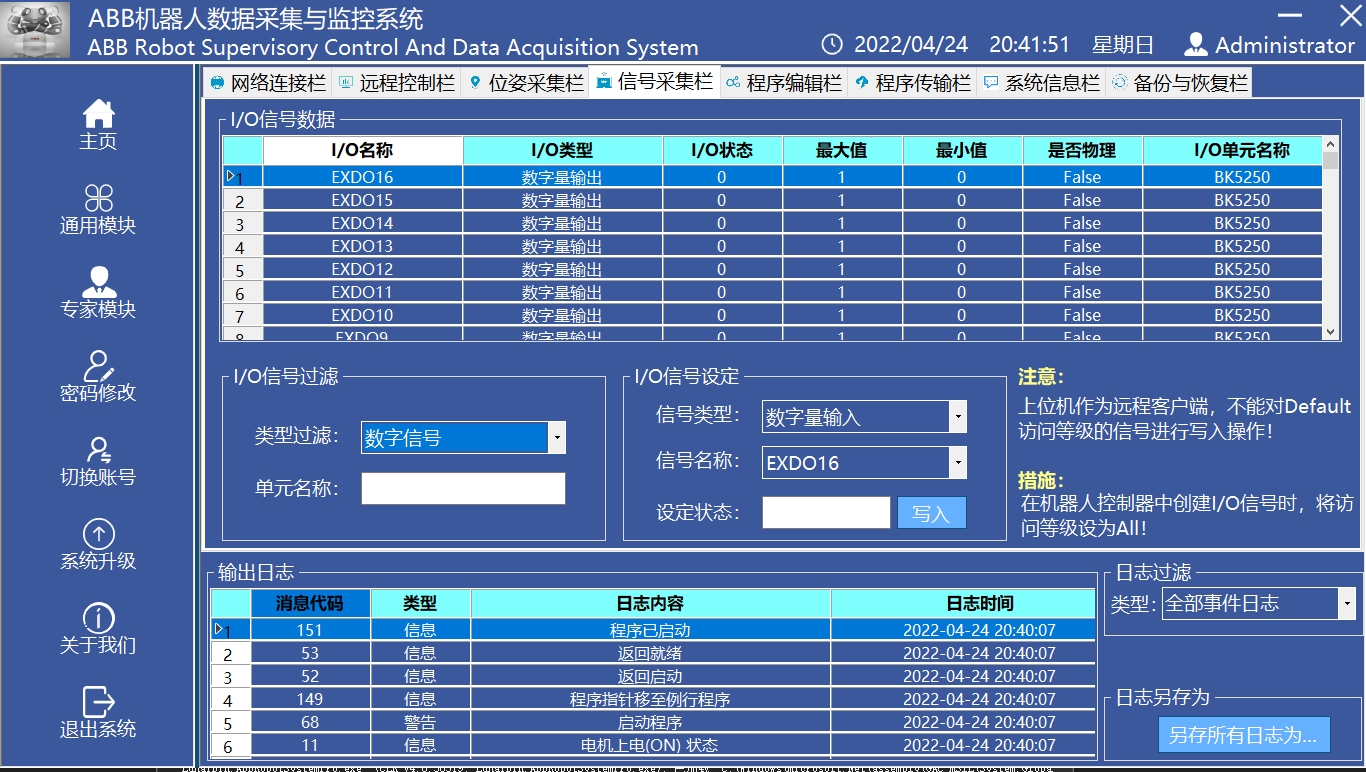Sort by the I/O名称 column header
The image size is (1366, 772).
pos(362,150)
